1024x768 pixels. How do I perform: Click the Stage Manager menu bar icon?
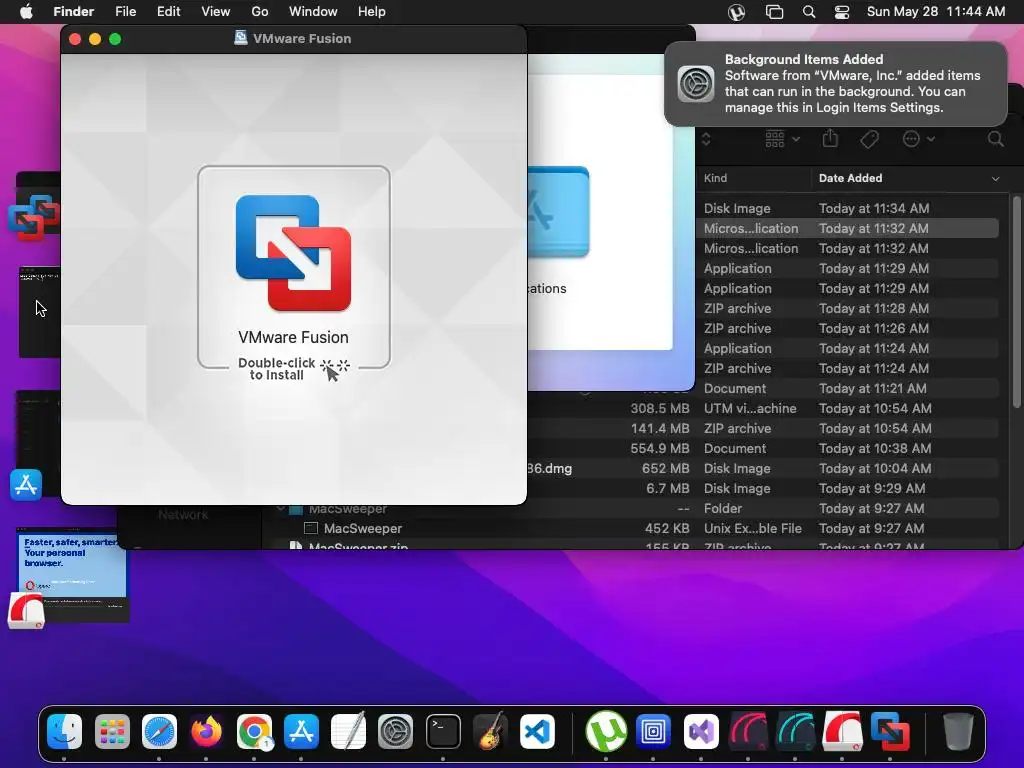pyautogui.click(x=775, y=12)
